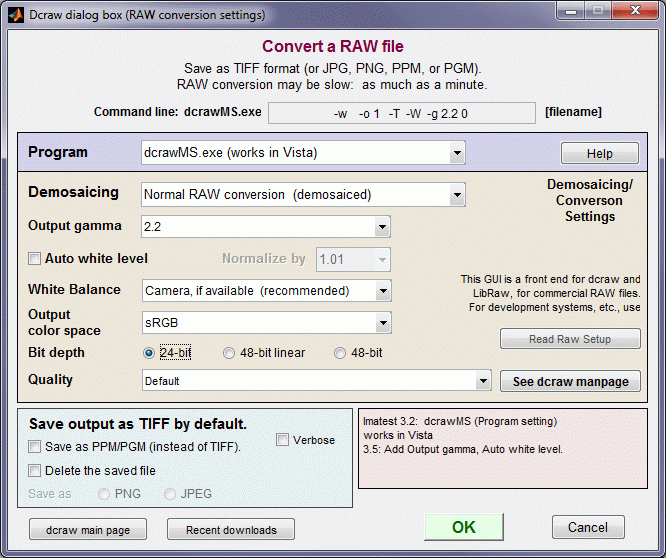The height and width of the screenshot is (558, 666).
Task: Click the Recent downloads button
Action: (231, 530)
